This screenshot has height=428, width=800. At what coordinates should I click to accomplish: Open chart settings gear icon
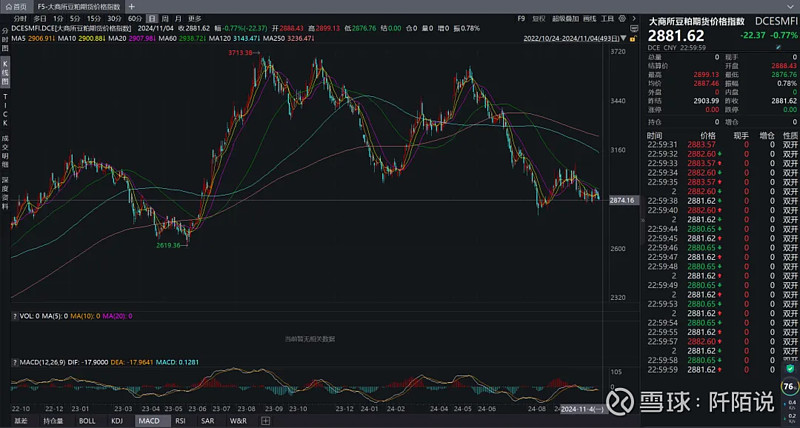622,19
